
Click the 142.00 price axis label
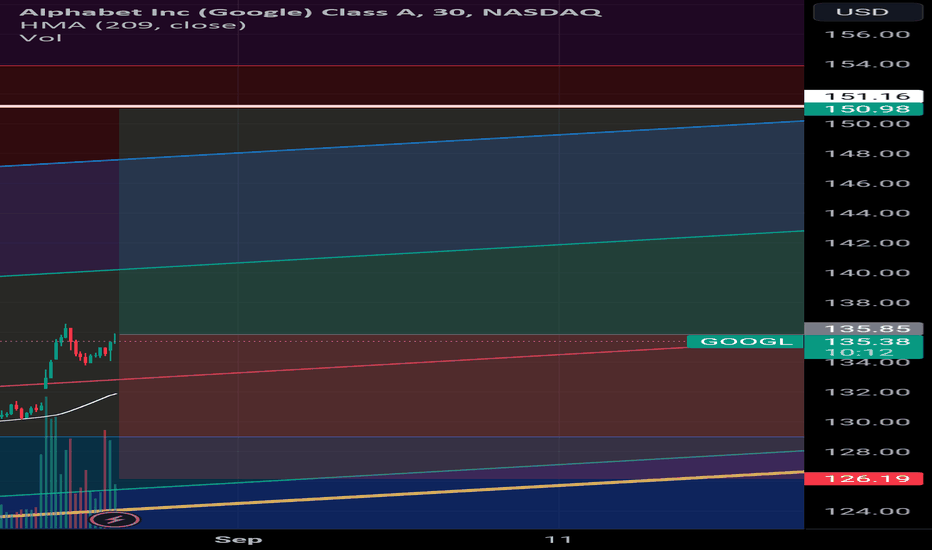tap(867, 243)
